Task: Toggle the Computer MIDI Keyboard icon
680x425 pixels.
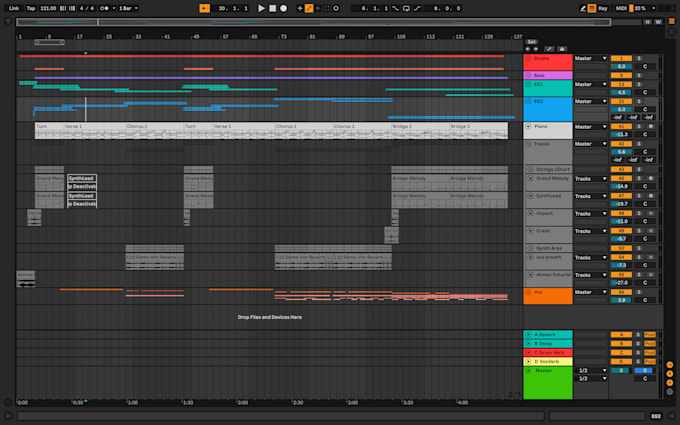Action: pos(592,8)
